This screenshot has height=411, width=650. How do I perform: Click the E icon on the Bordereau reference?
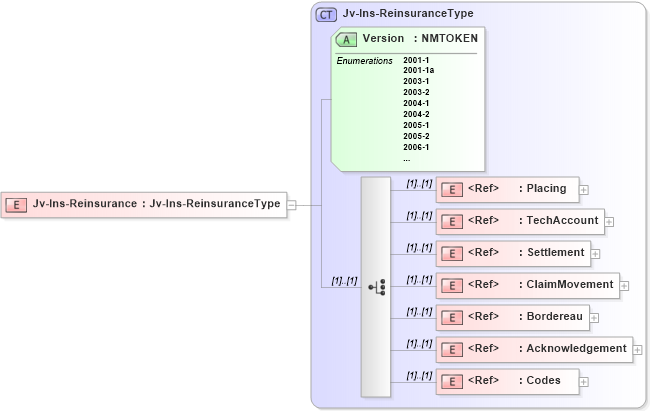(452, 318)
